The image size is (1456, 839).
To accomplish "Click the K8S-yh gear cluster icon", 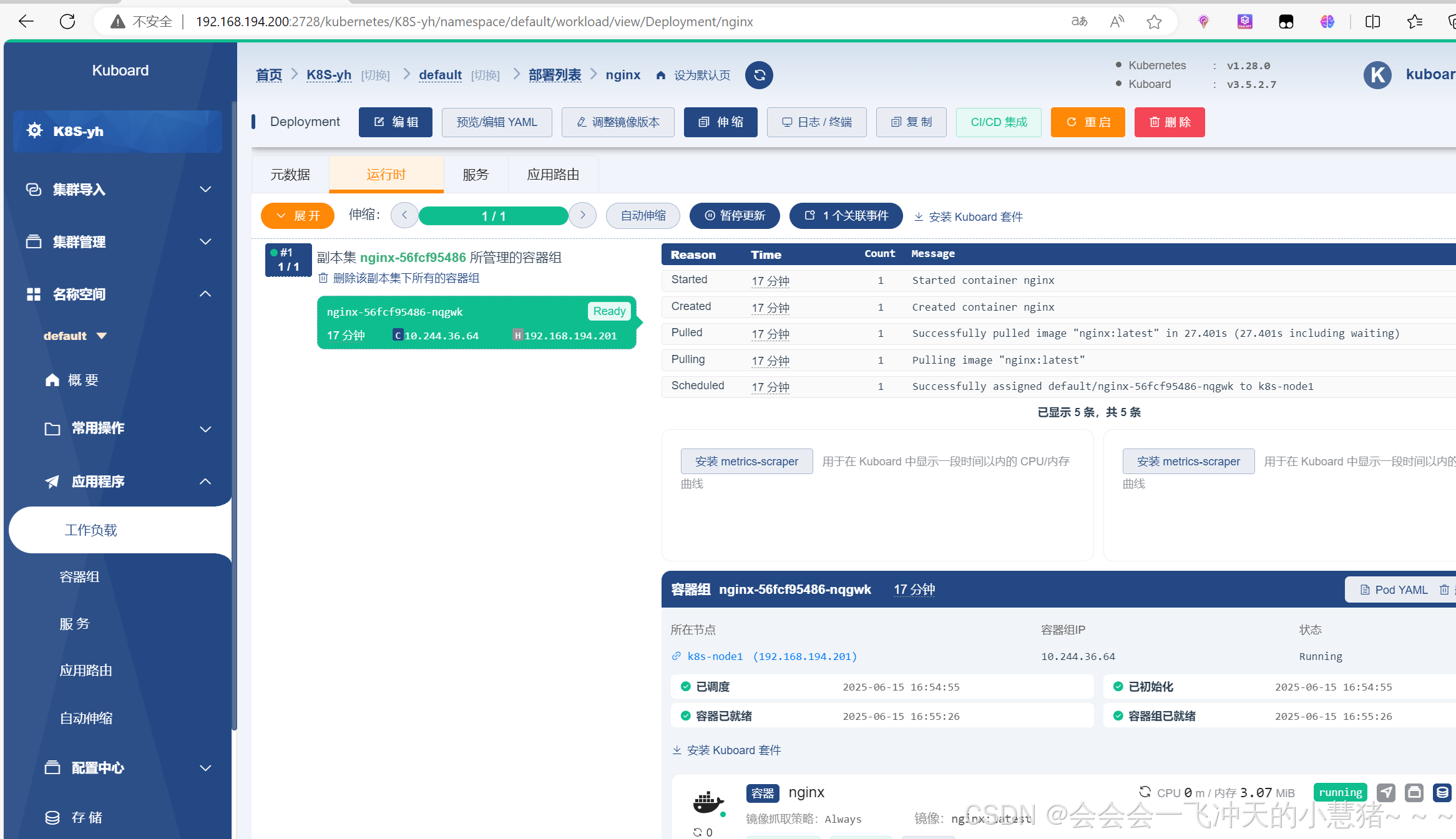I will [x=35, y=130].
